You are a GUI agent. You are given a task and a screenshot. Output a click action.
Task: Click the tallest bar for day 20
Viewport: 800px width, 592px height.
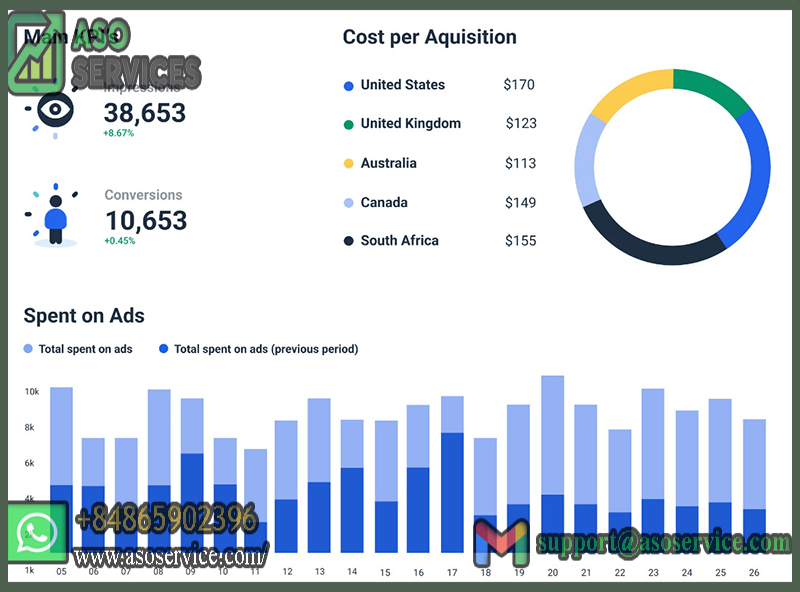point(553,464)
